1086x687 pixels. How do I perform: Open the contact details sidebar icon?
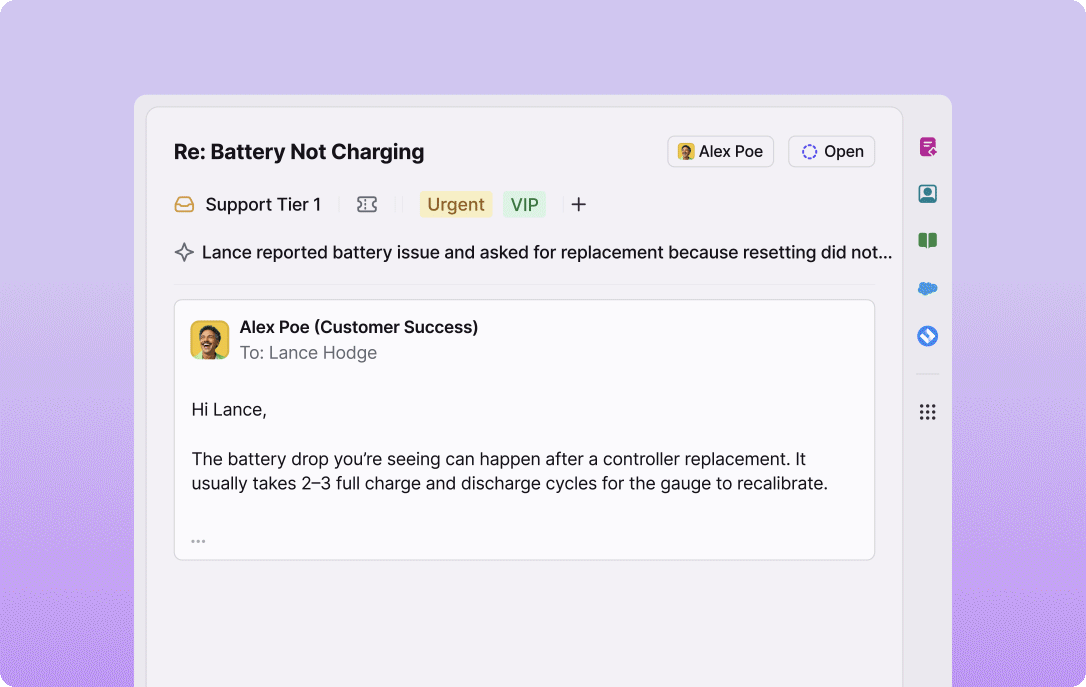click(928, 194)
